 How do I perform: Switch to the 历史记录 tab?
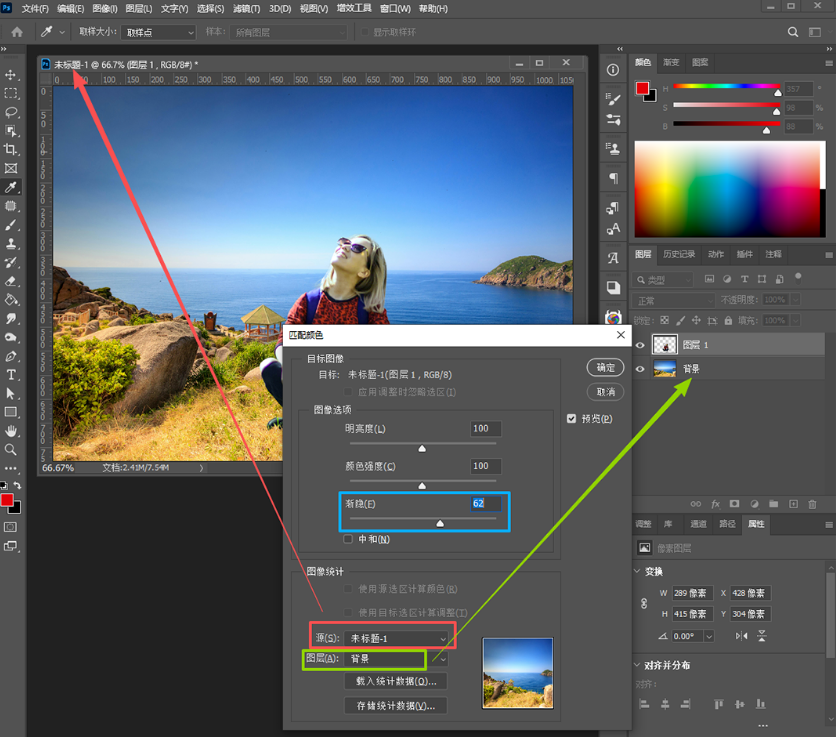(x=679, y=254)
